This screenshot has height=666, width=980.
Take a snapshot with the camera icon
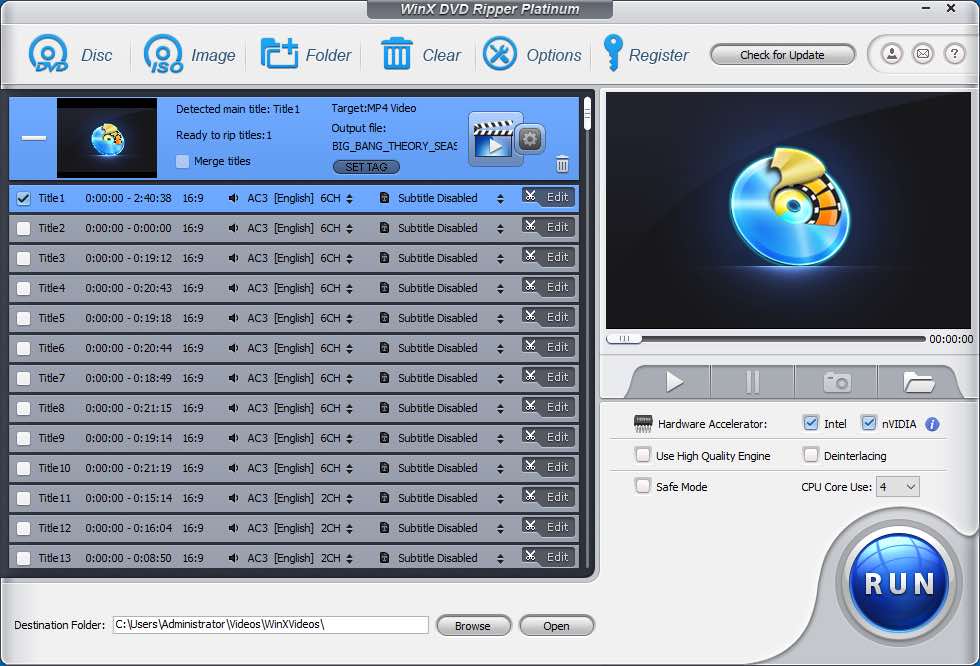pyautogui.click(x=835, y=381)
